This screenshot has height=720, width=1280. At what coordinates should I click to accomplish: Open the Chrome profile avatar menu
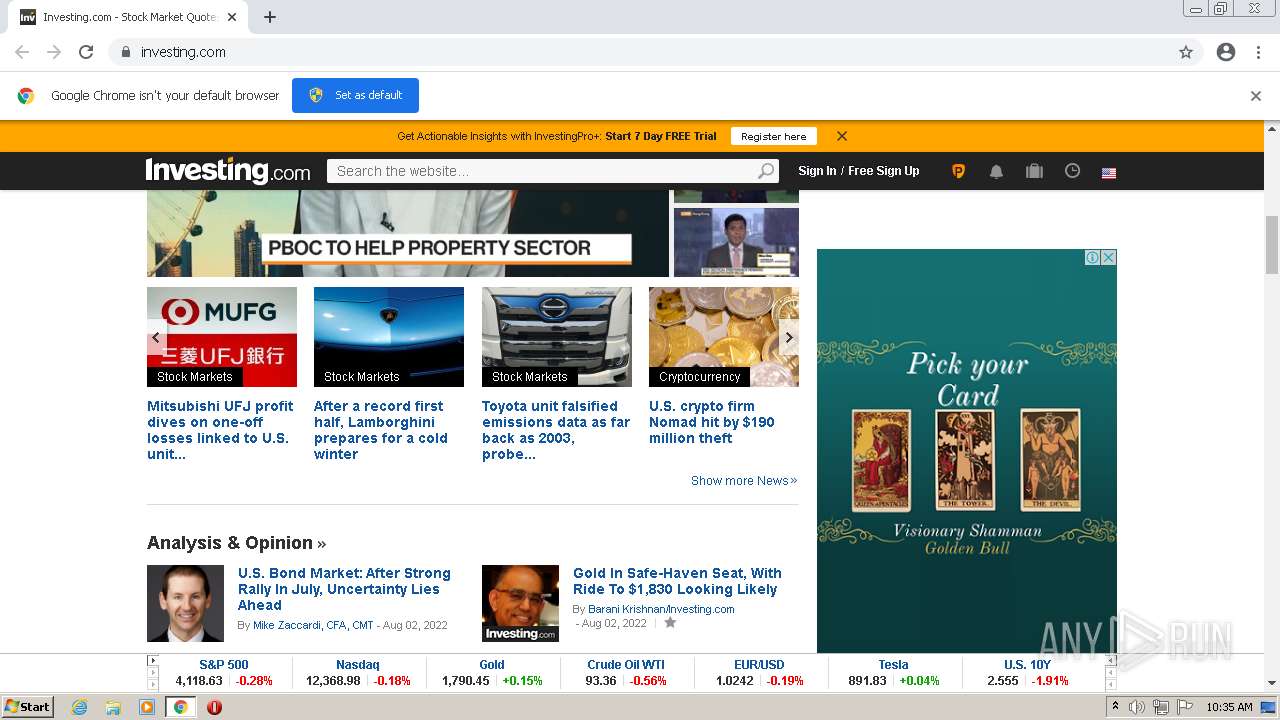click(x=1226, y=52)
